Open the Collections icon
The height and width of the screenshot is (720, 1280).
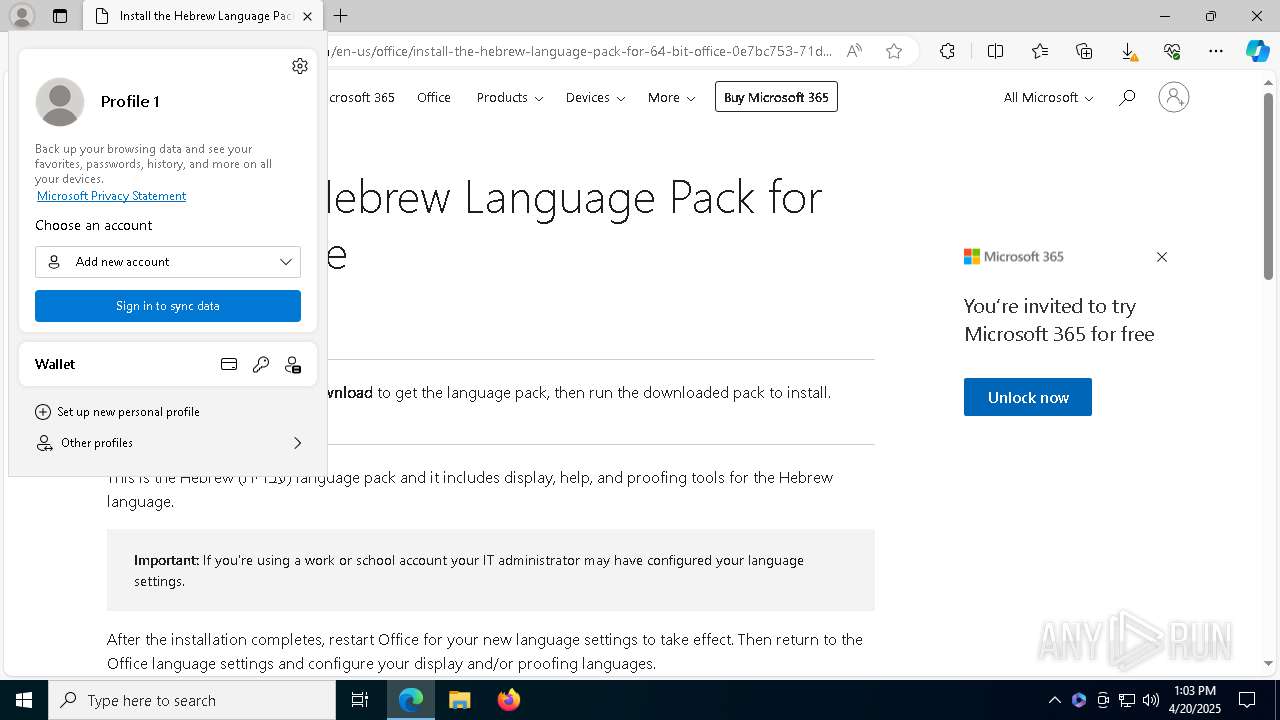tap(1084, 51)
